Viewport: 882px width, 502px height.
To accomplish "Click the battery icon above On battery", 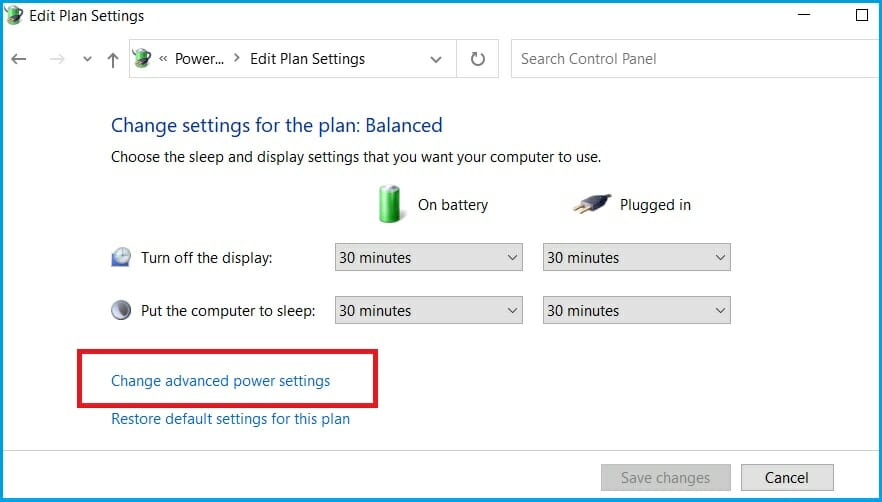I will point(389,204).
